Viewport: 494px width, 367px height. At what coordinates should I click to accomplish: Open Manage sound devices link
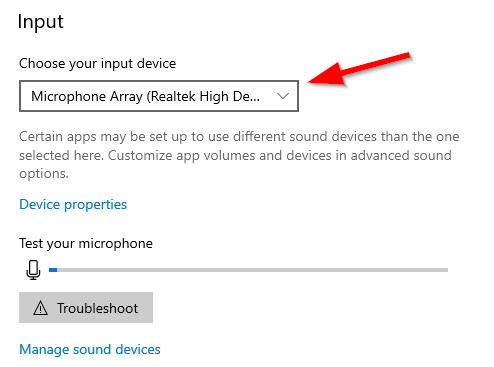coord(90,349)
